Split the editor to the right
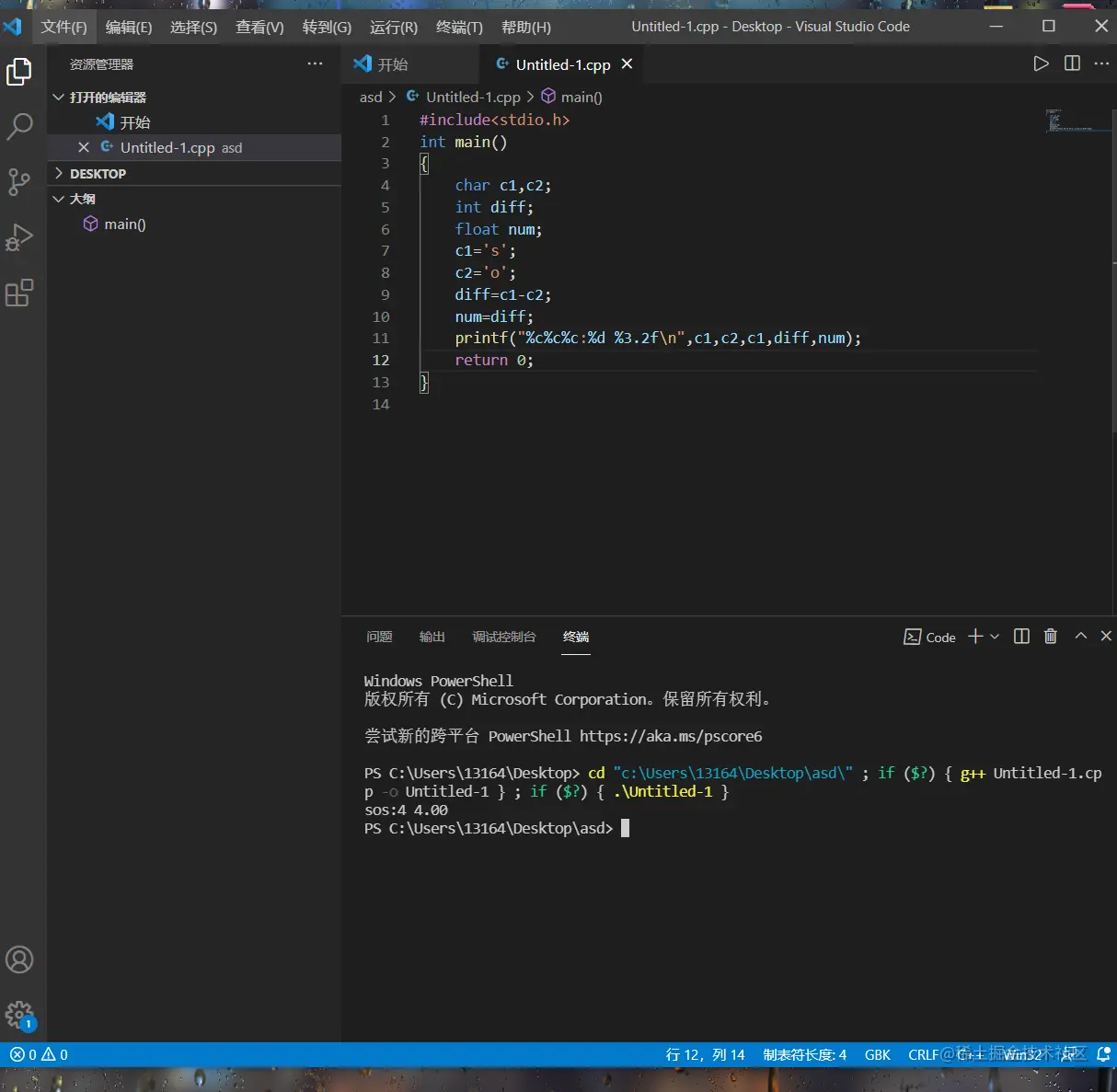Screen dimensions: 1117x1092 (1072, 63)
